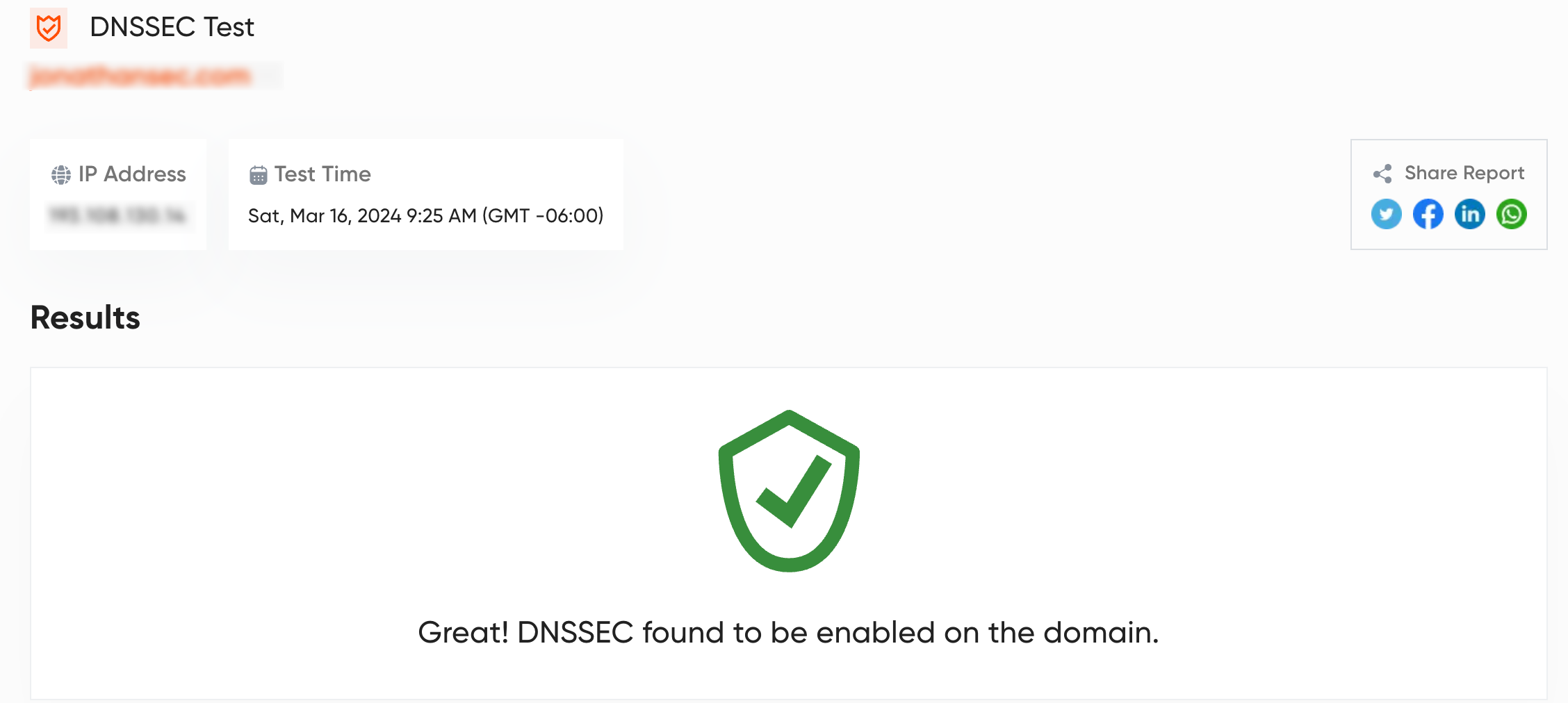
Task: Click the globe icon beside IP Address
Action: coord(61,175)
